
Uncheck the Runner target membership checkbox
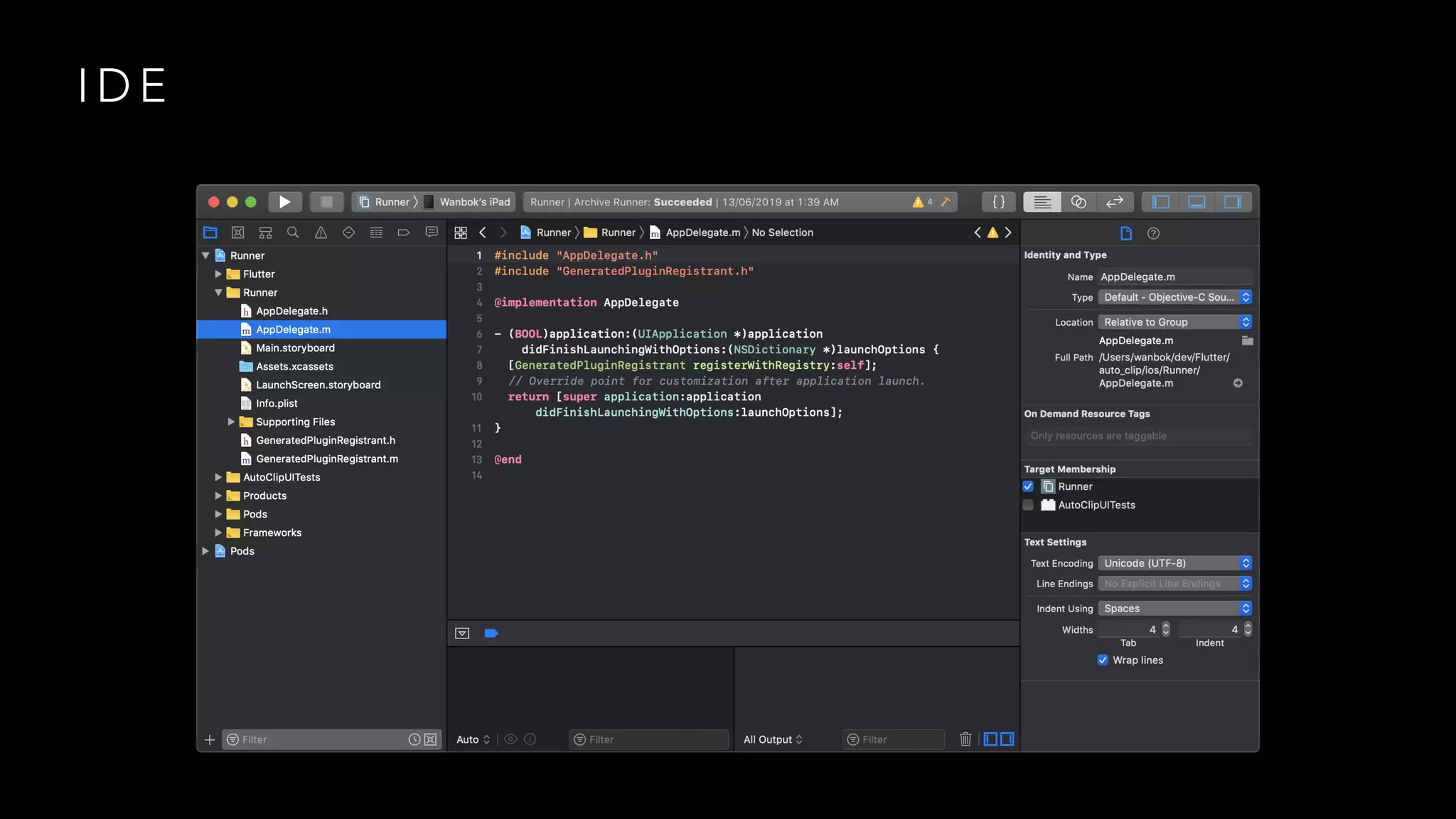(x=1028, y=486)
